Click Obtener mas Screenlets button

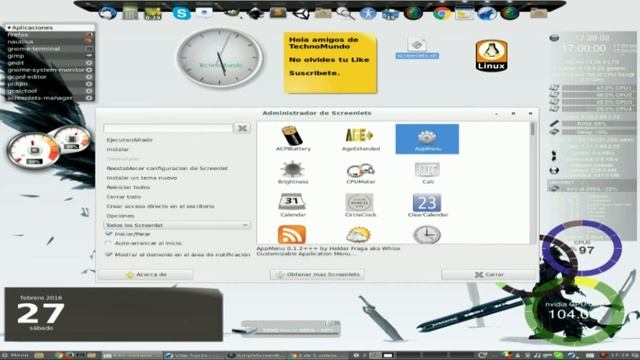click(x=317, y=275)
